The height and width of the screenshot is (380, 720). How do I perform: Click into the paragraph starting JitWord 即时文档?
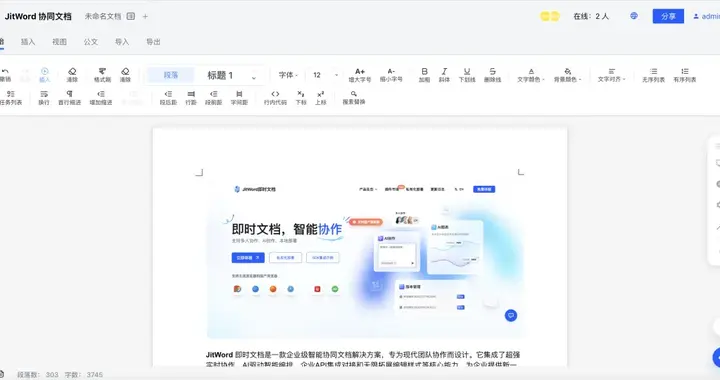click(x=363, y=359)
